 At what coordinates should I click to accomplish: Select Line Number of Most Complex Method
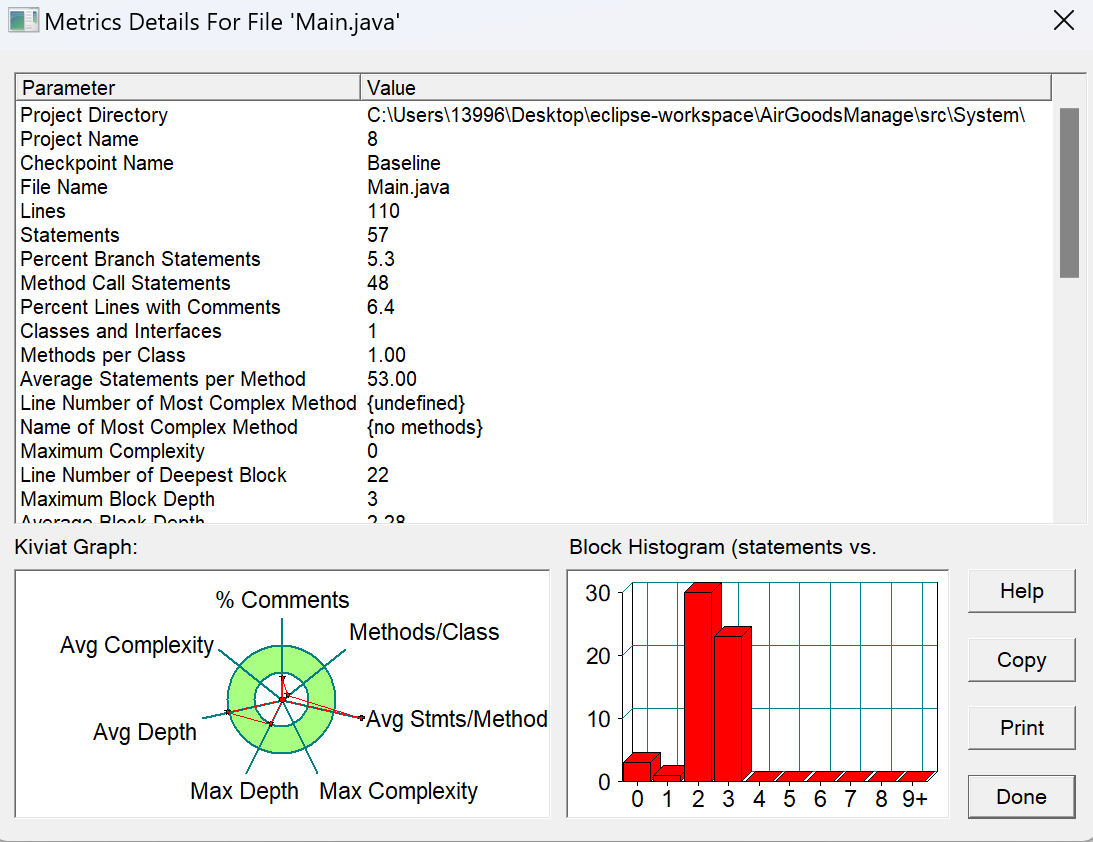(533, 404)
